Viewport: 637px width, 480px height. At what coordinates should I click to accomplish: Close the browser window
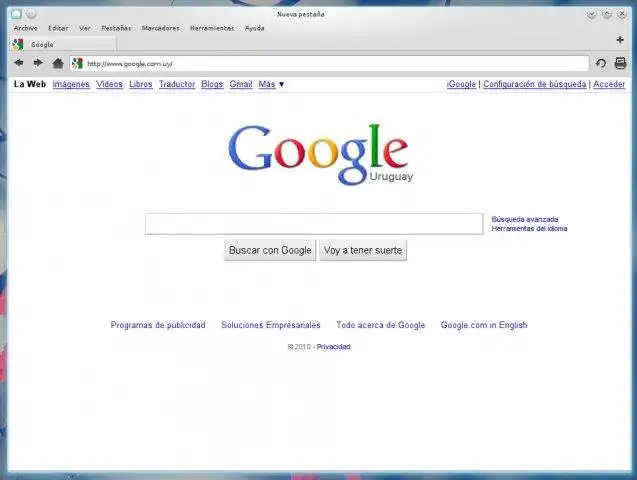click(x=622, y=15)
